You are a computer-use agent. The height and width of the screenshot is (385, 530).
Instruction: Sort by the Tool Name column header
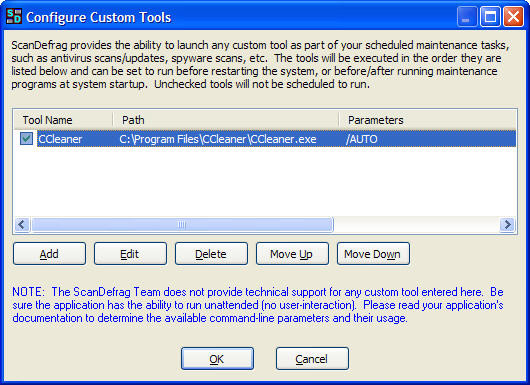click(x=63, y=120)
